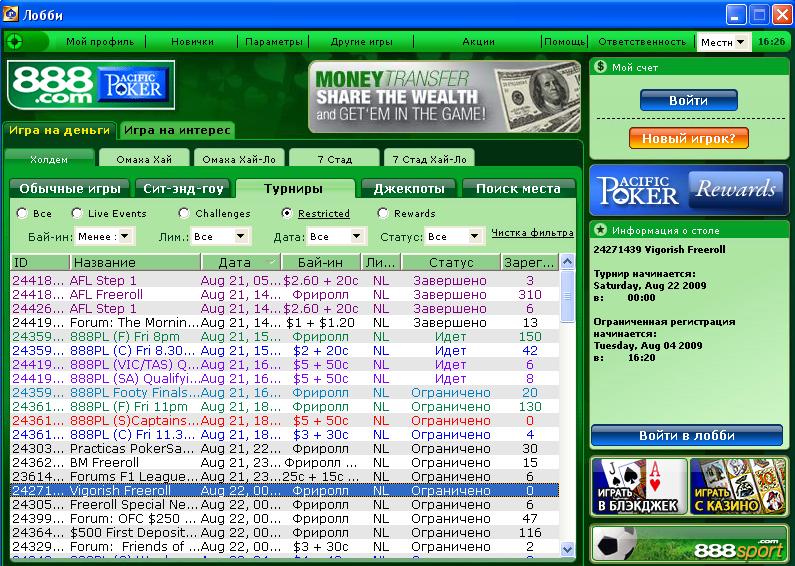Screen dimensions: 795x566
Task: Click tournament list scrollbar down arrow
Action: (567, 549)
